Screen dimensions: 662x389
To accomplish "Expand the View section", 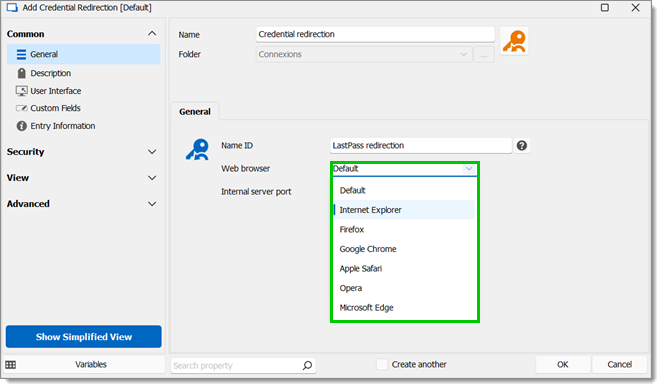I will (x=152, y=178).
